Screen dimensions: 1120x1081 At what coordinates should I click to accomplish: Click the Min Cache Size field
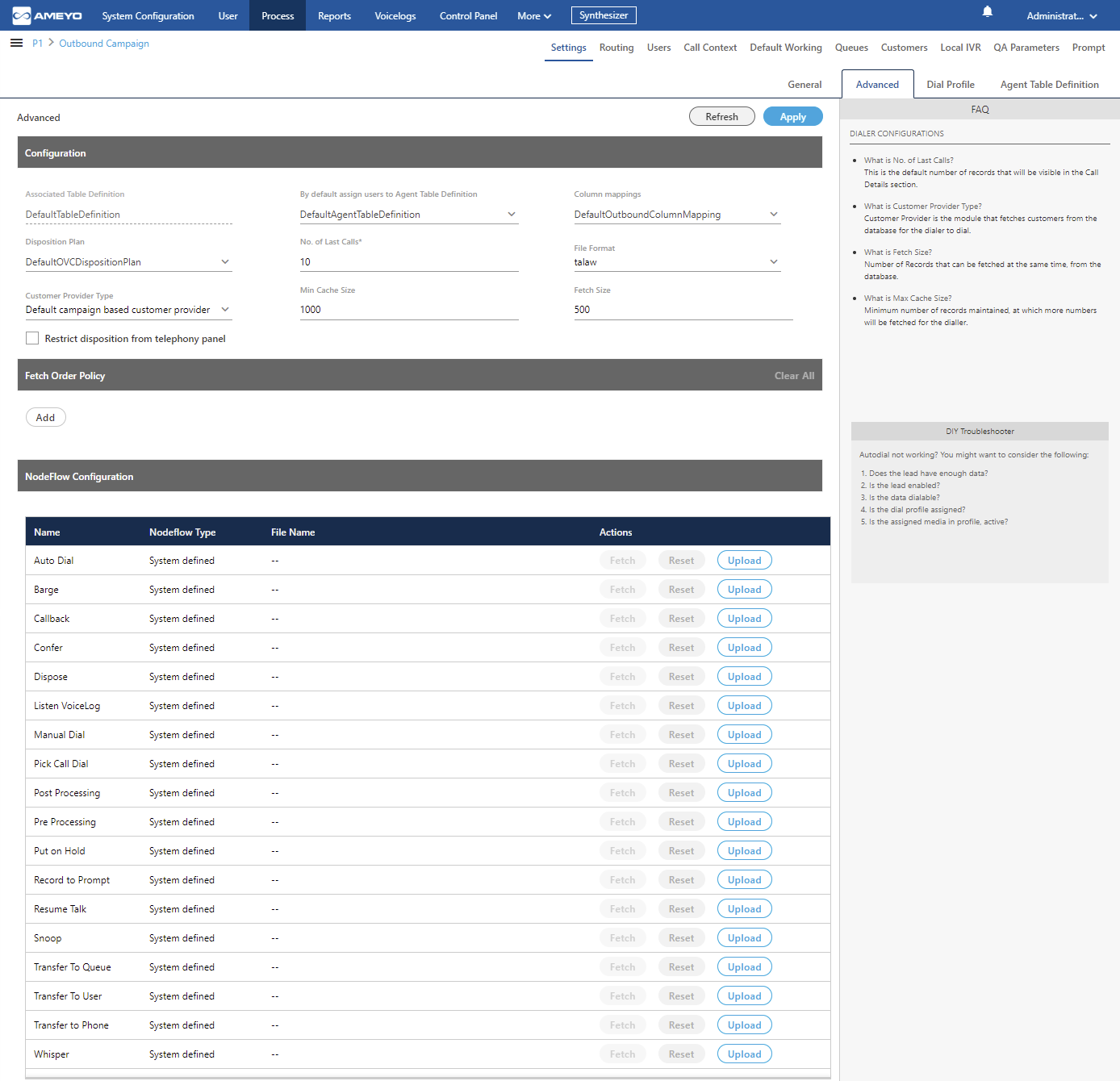[409, 310]
